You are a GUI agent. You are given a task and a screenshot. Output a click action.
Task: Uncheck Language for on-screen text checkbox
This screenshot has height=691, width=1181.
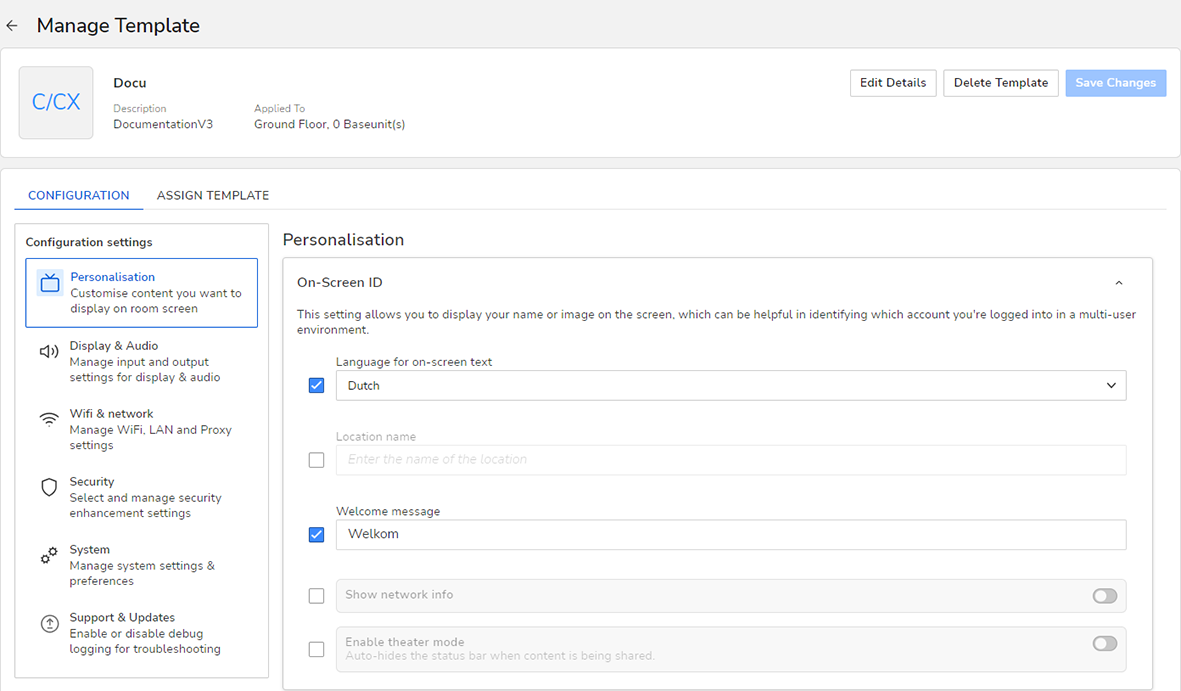tap(316, 386)
